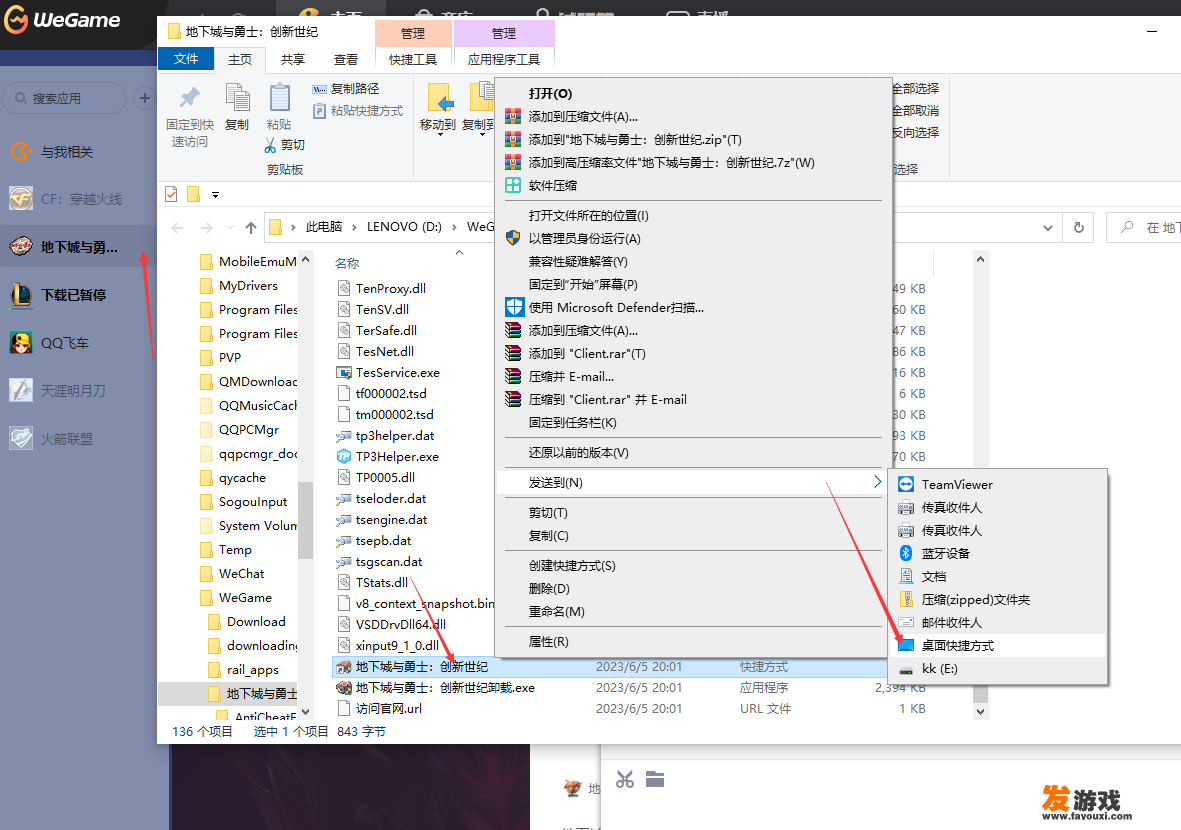
Task: Open the 文件 ribbon tab
Action: [x=186, y=59]
